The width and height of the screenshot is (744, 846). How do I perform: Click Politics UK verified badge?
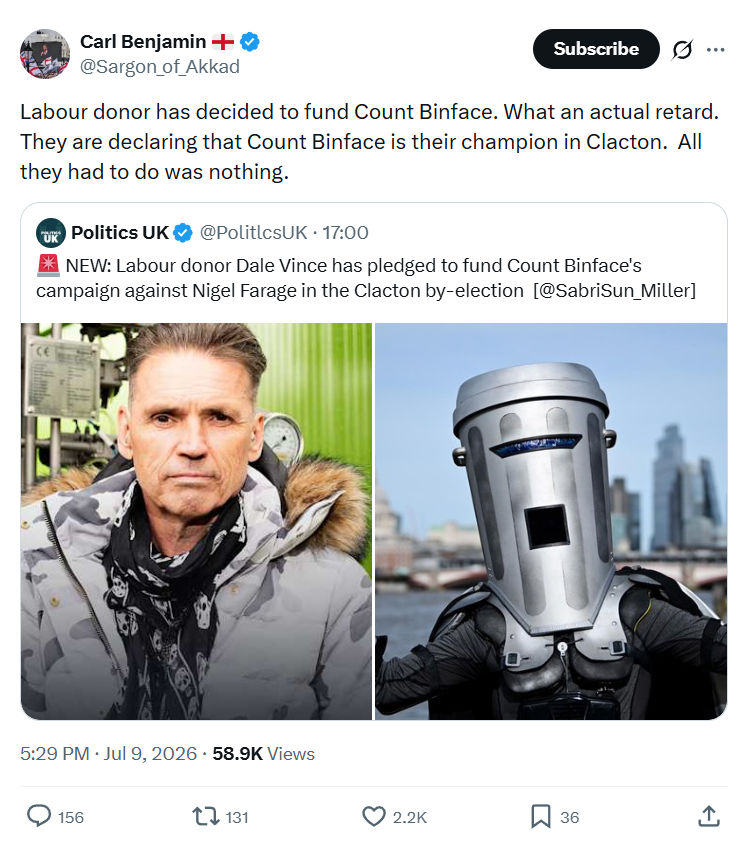coord(183,233)
